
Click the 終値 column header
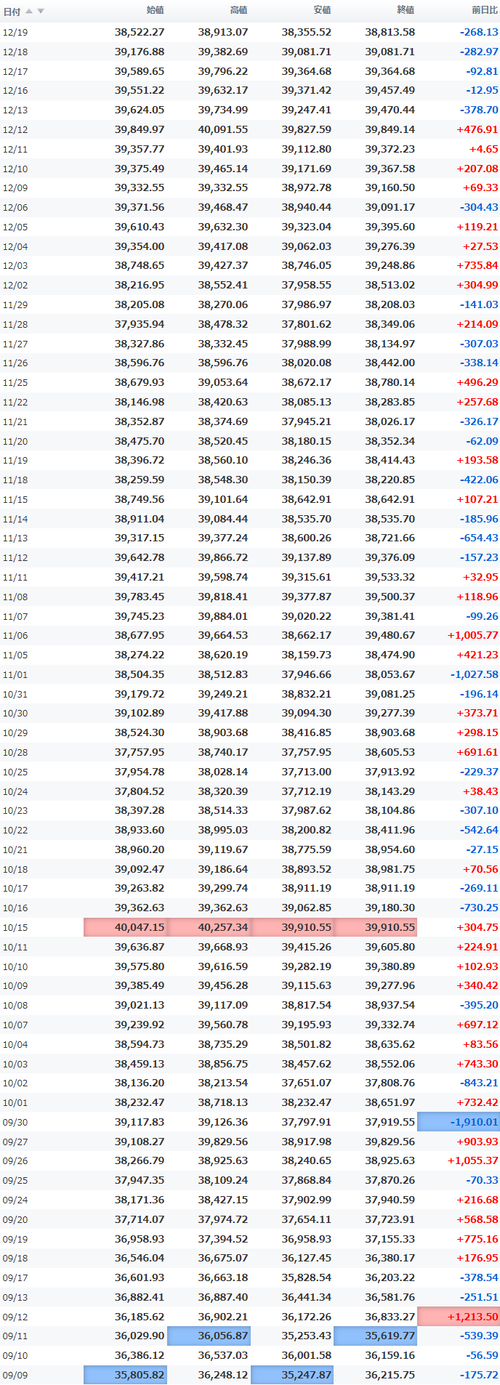405,11
